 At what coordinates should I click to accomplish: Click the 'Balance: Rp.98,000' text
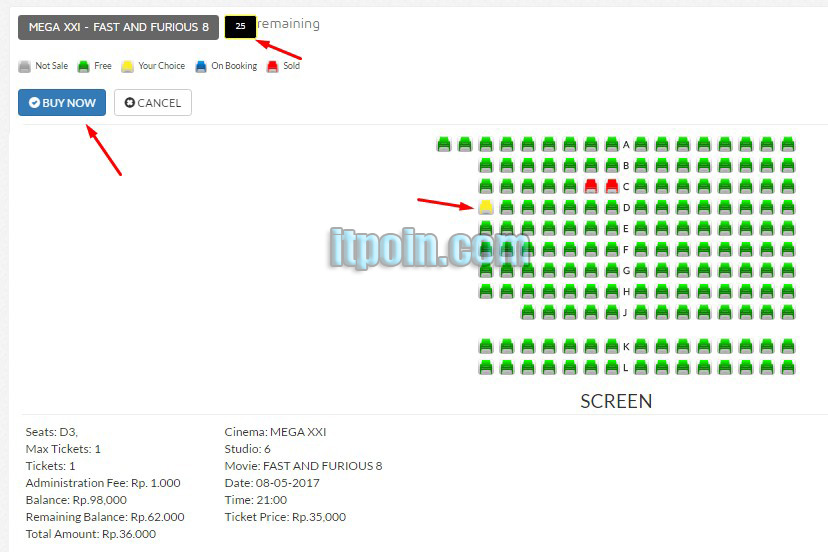click(x=76, y=500)
